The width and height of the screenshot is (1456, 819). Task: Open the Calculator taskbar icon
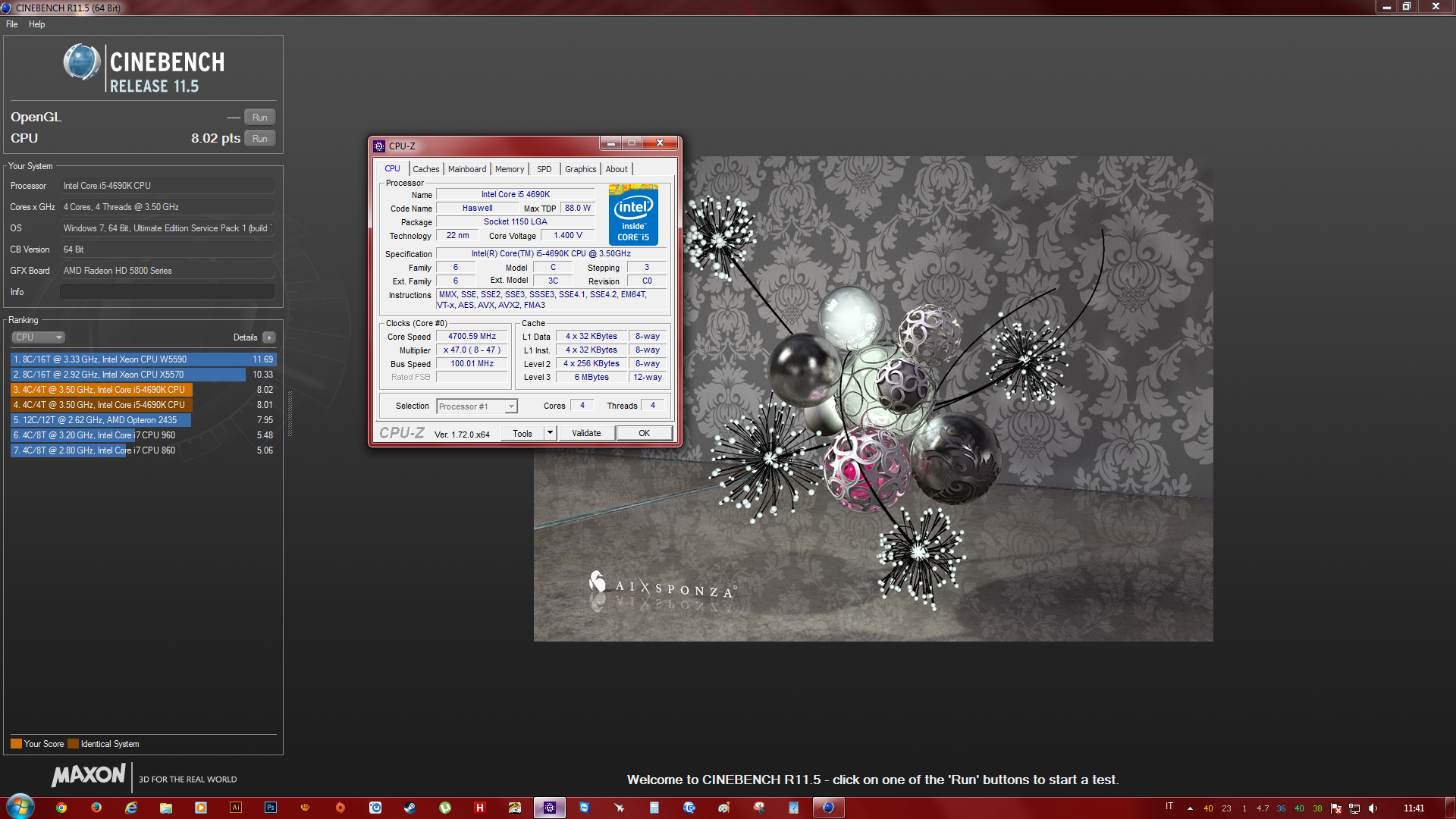[654, 808]
